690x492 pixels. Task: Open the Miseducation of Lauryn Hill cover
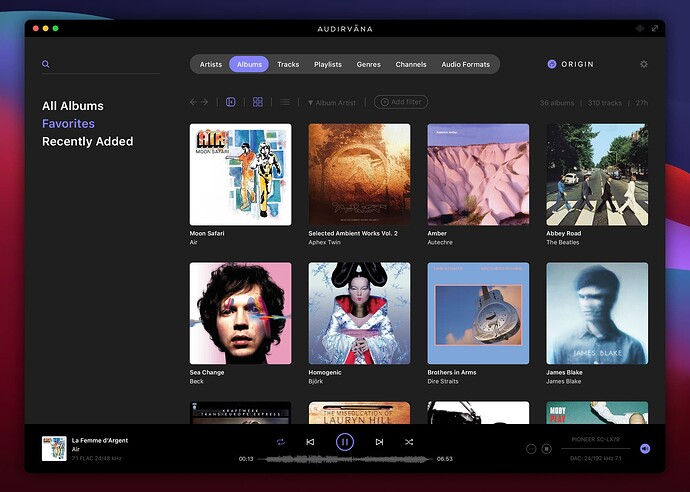pyautogui.click(x=360, y=413)
